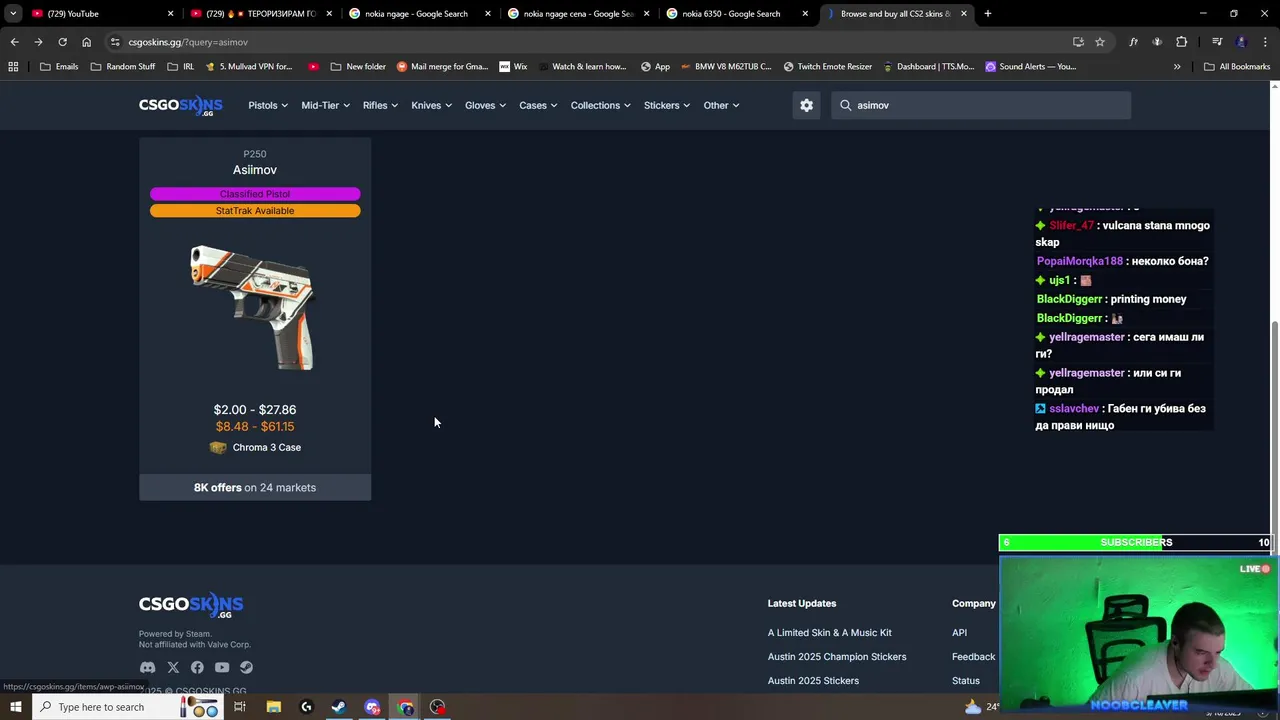Open A Limited Skin & A Music Kit update
The height and width of the screenshot is (720, 1280).
click(830, 633)
